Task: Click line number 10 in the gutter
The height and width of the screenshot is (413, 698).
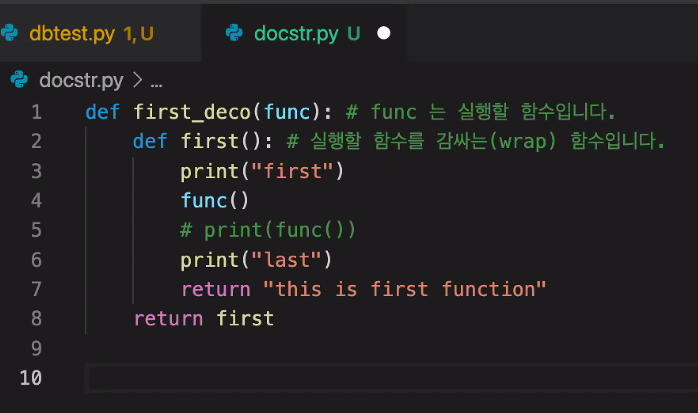Action: tap(31, 378)
